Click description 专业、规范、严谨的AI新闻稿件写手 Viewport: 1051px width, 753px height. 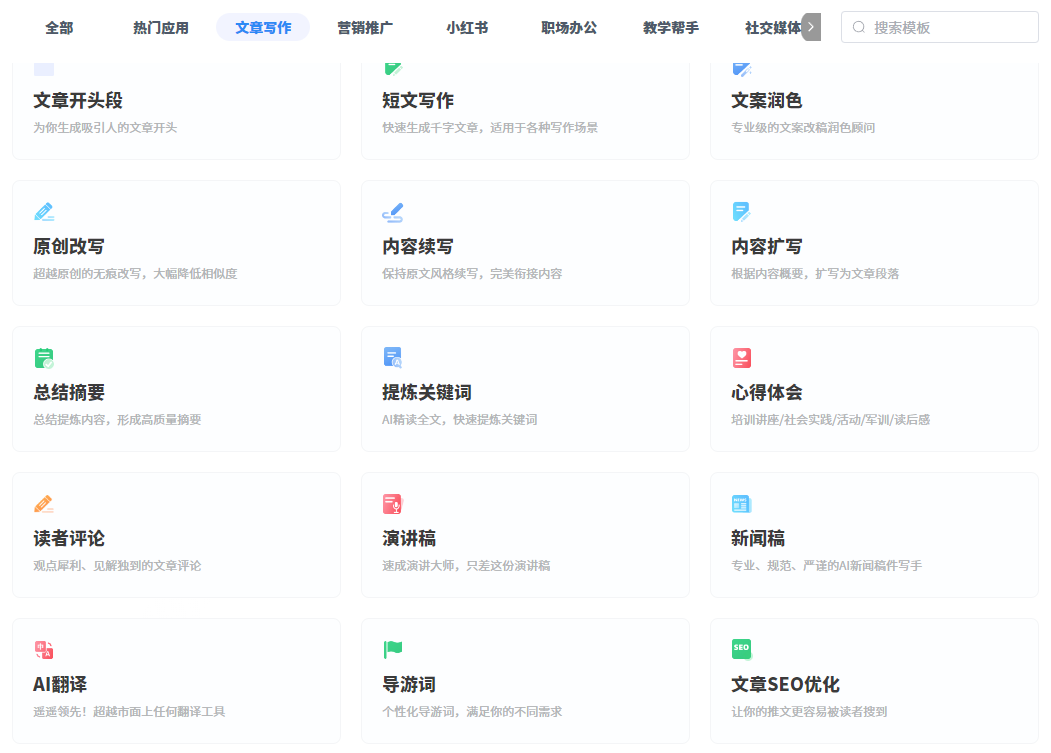pyautogui.click(x=826, y=566)
